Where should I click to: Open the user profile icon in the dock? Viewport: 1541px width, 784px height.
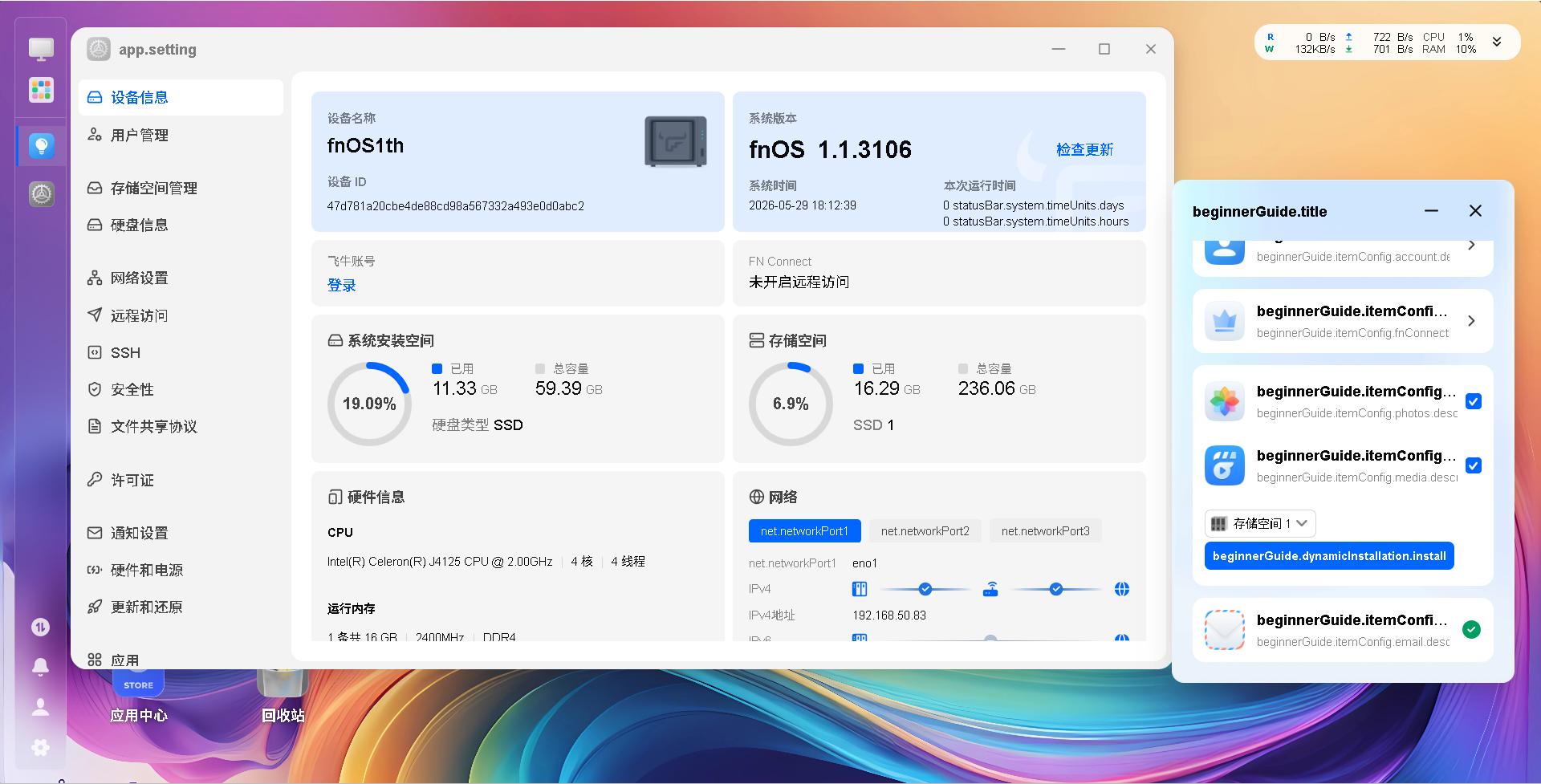[40, 707]
